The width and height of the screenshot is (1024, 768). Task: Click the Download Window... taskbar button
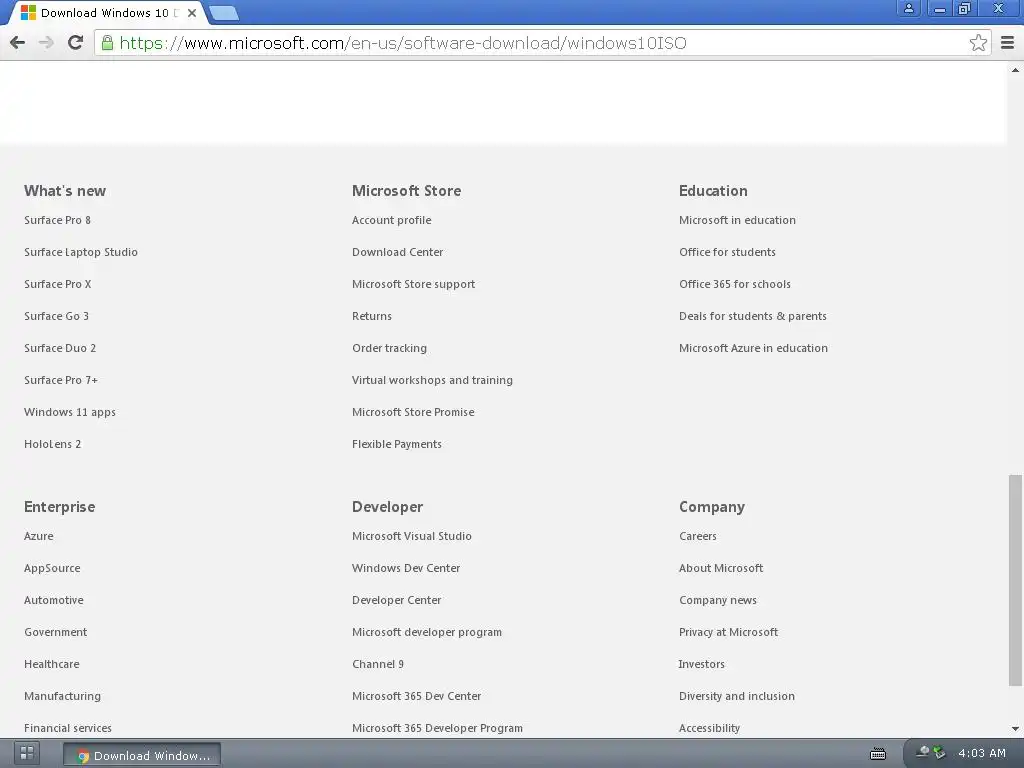142,755
